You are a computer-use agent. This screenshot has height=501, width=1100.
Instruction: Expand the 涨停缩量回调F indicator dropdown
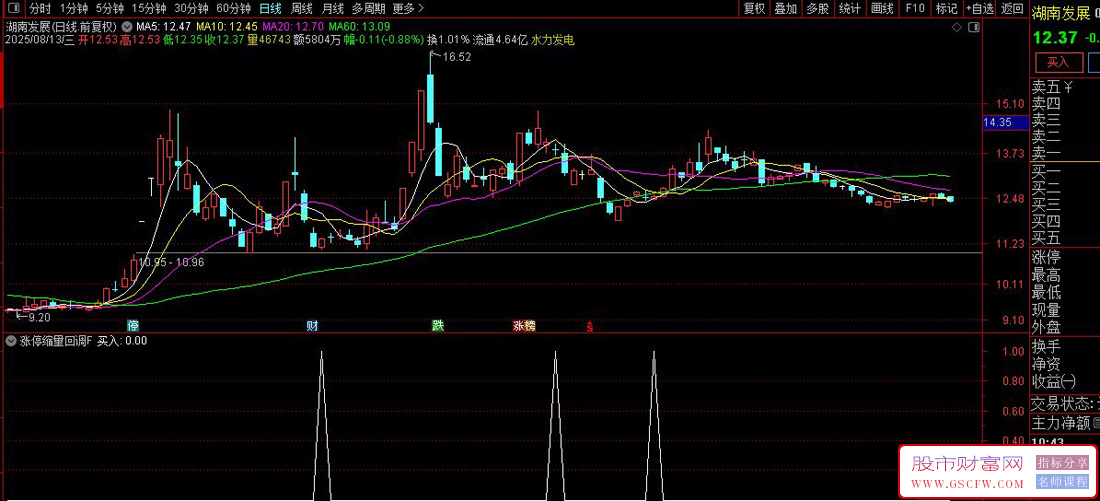click(x=11, y=341)
